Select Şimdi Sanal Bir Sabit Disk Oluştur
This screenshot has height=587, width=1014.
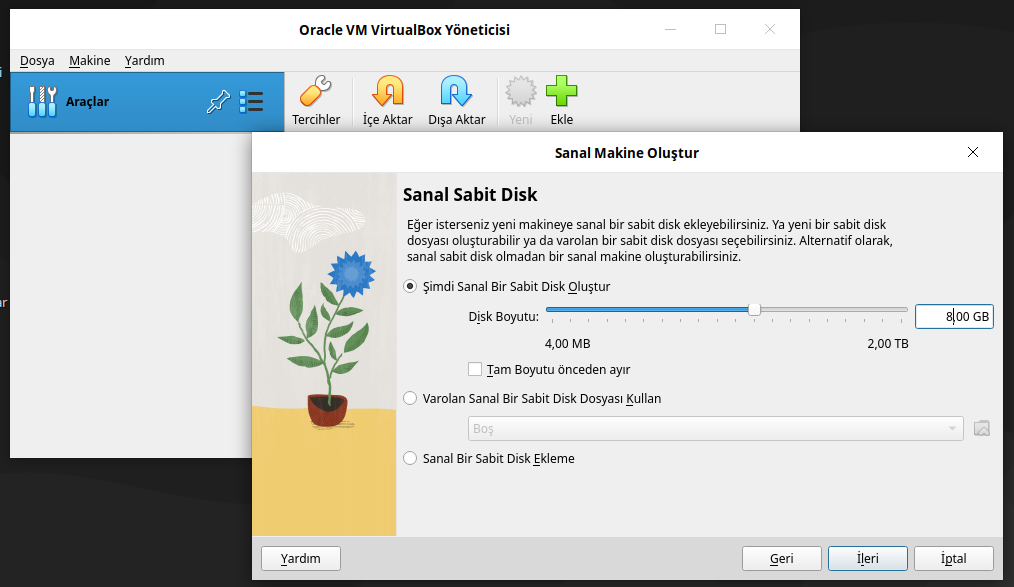(x=410, y=287)
